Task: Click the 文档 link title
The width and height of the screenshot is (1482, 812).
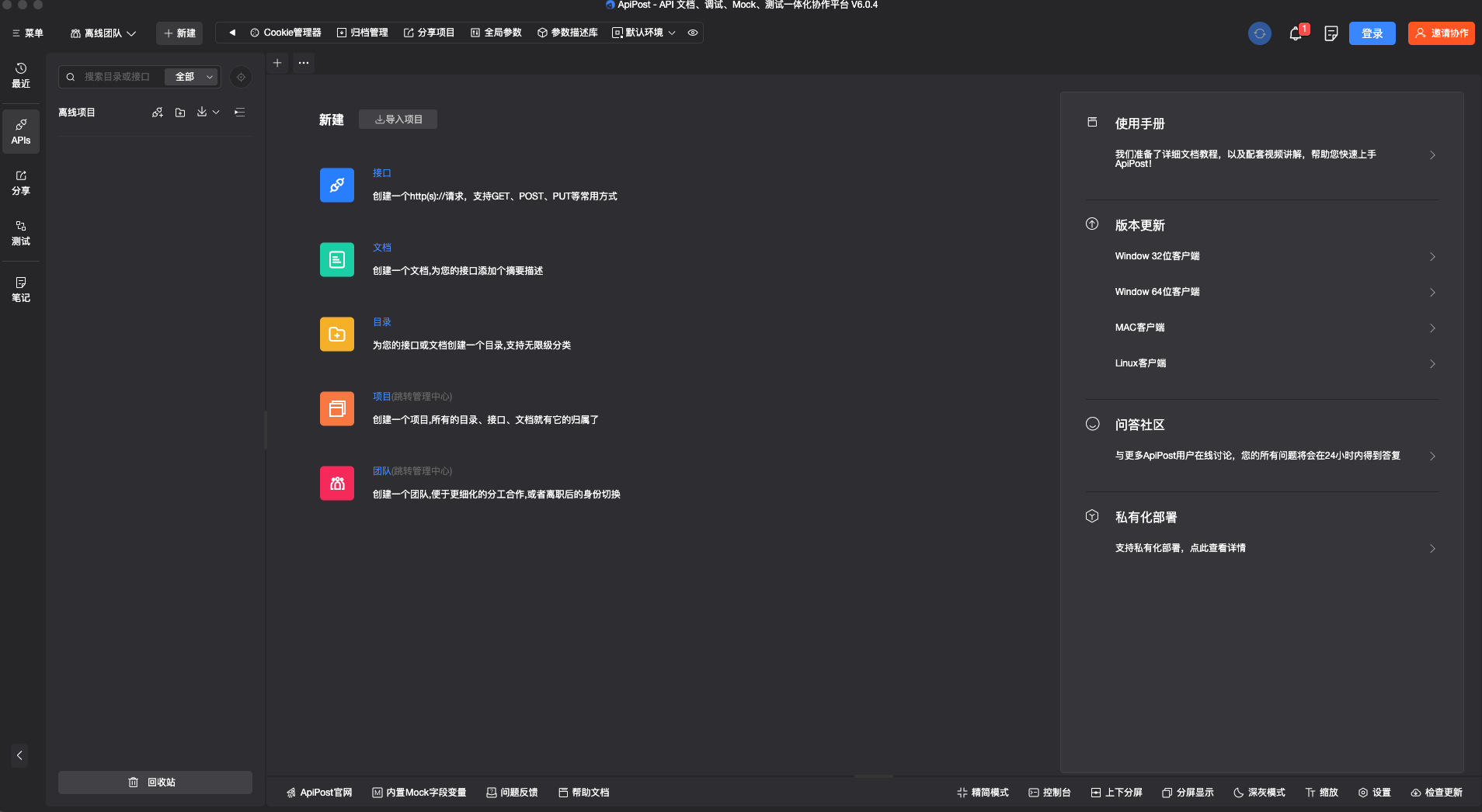Action: [381, 248]
